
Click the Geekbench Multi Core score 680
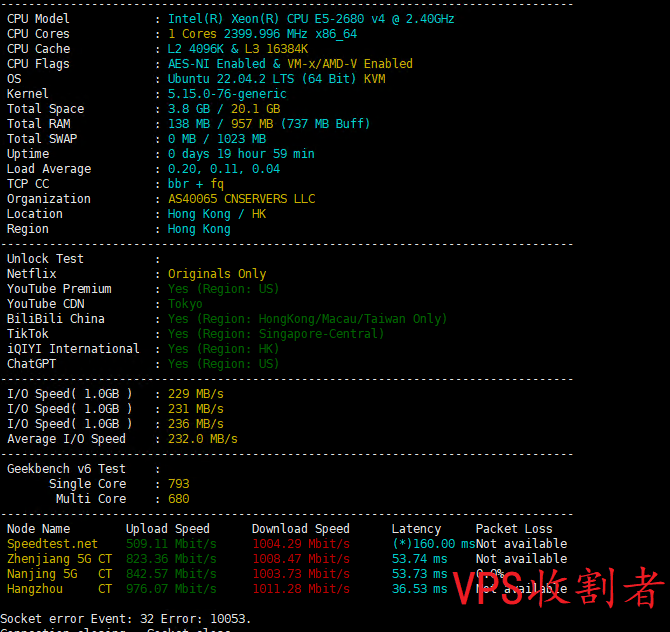179,499
